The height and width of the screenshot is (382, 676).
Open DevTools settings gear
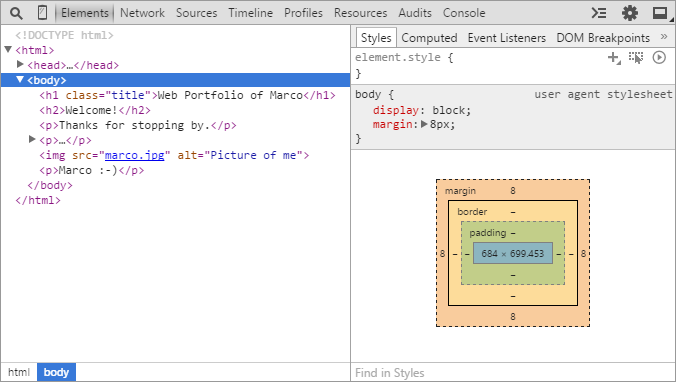[x=629, y=13]
